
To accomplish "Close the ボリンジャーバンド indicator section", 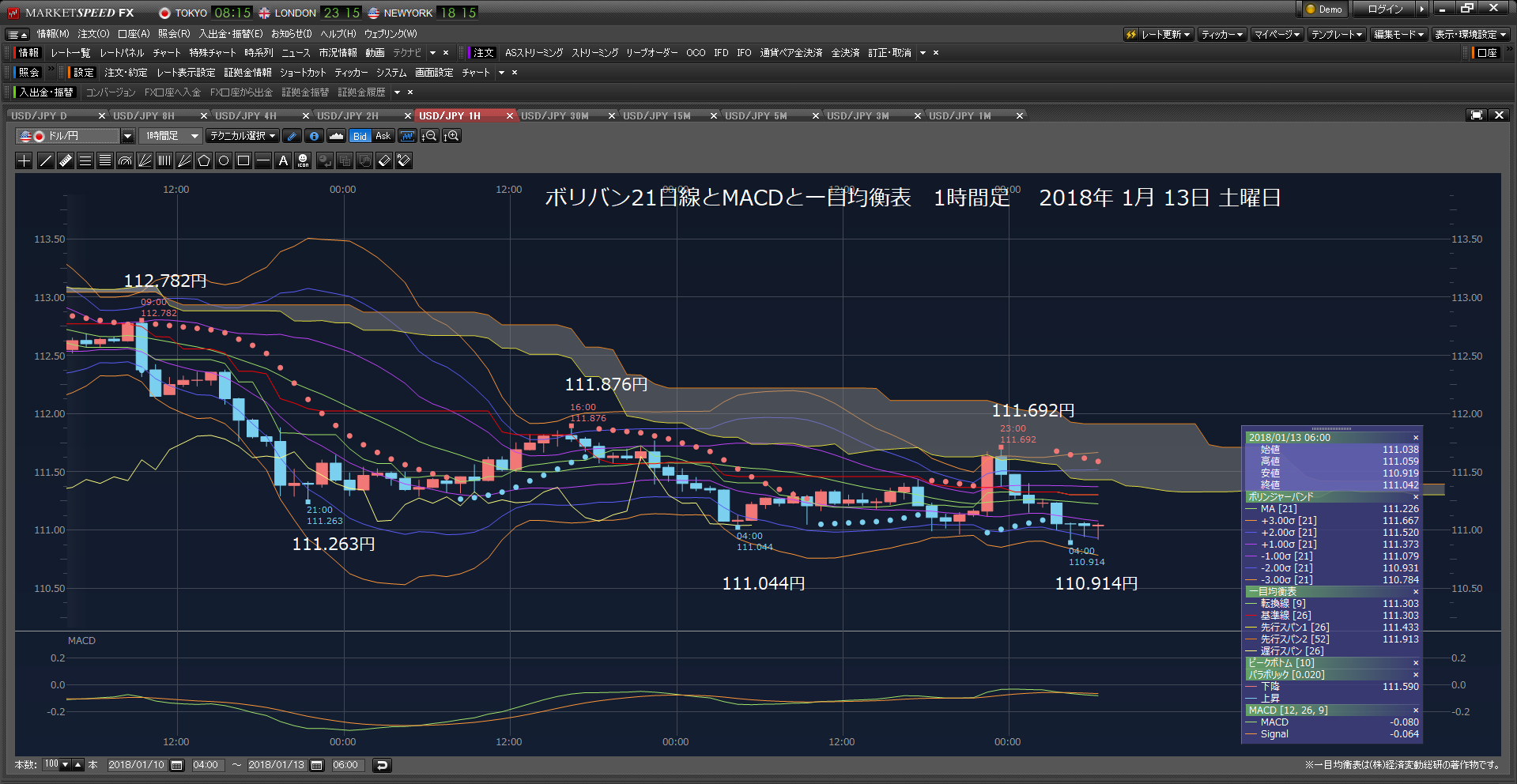I will tap(1416, 497).
